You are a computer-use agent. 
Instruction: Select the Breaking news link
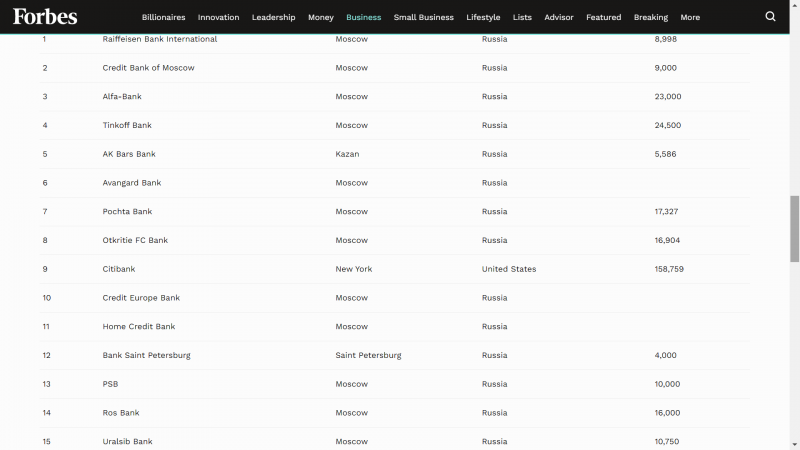point(651,17)
